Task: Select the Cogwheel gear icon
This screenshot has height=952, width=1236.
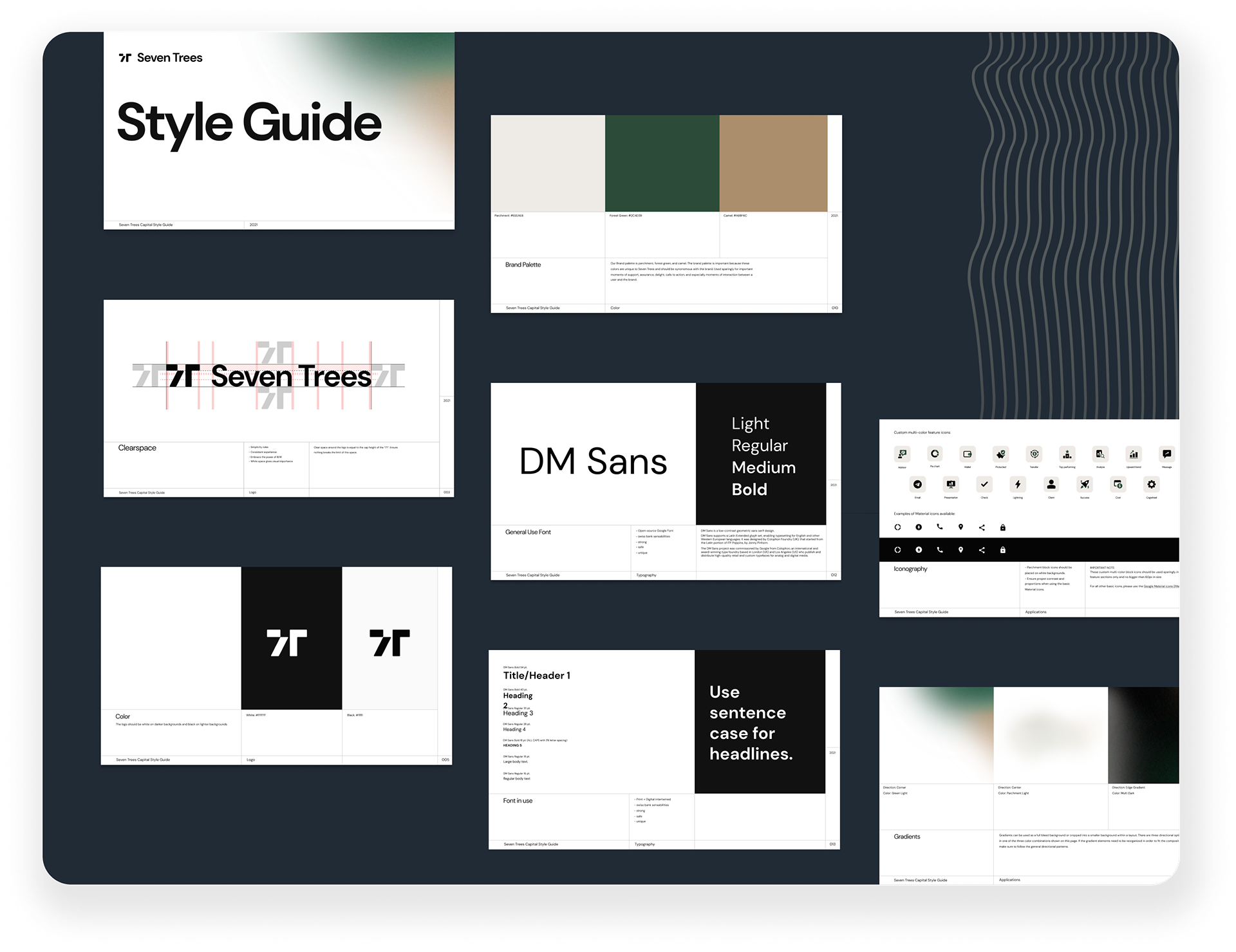Action: [x=1152, y=485]
